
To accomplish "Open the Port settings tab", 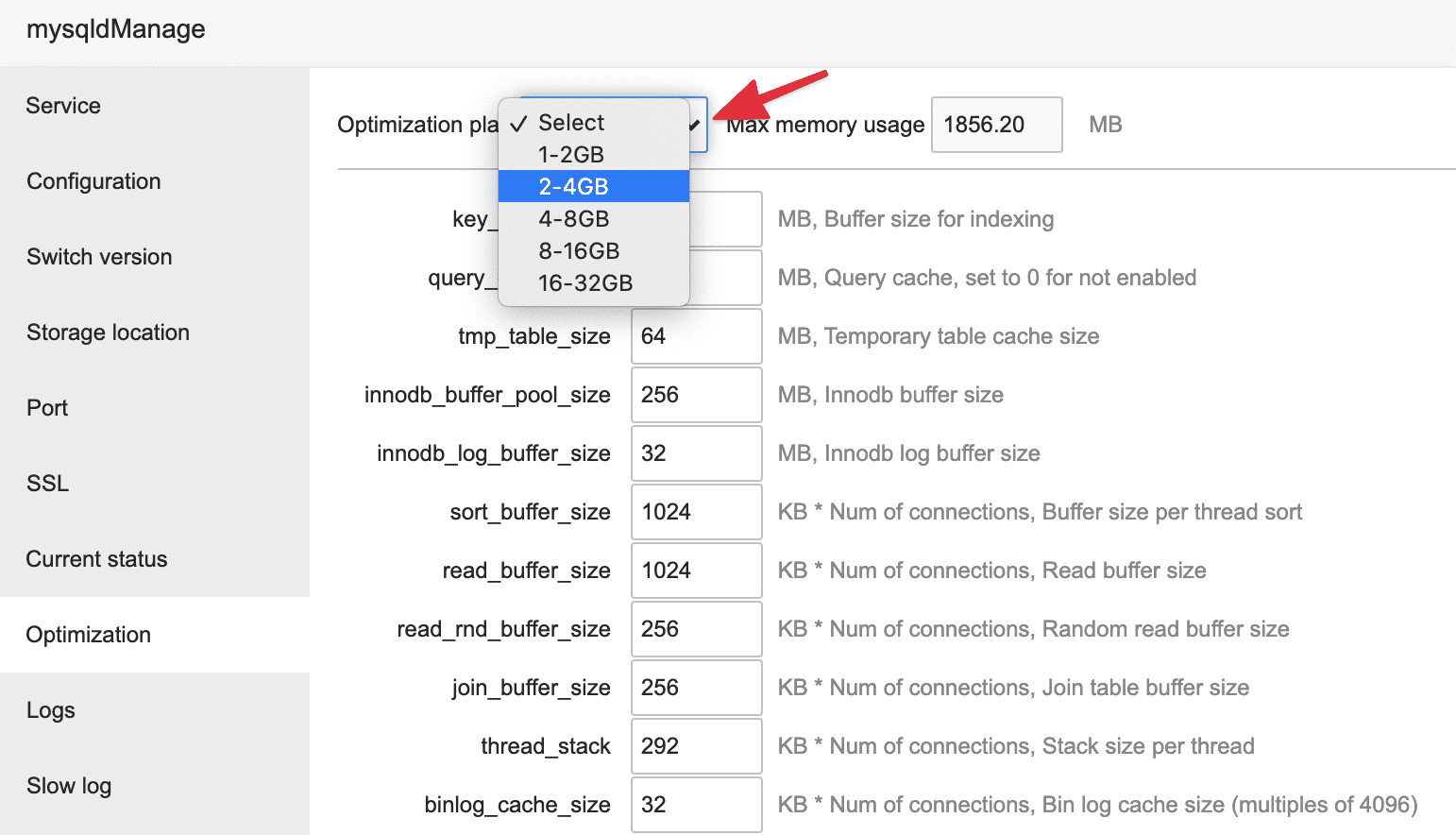I will [x=47, y=408].
